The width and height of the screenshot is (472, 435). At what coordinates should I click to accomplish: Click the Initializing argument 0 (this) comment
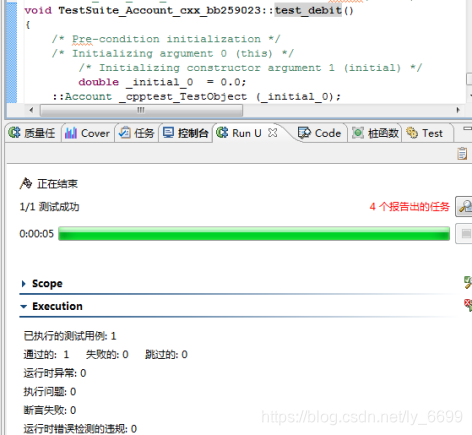tap(173, 53)
